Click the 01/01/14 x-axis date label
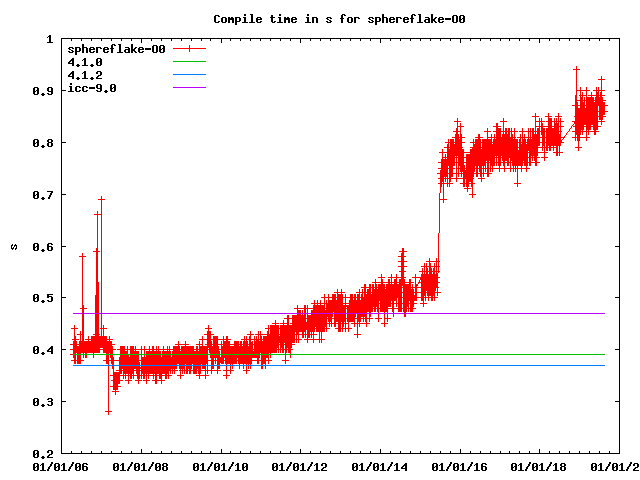Screen dimensions: 640x480 [380, 466]
